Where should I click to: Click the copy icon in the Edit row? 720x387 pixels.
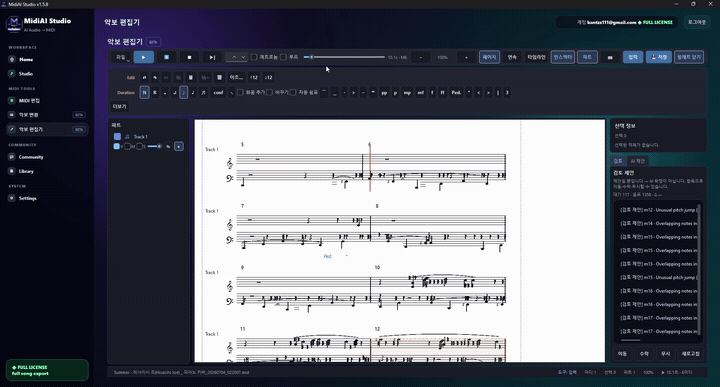click(178, 78)
